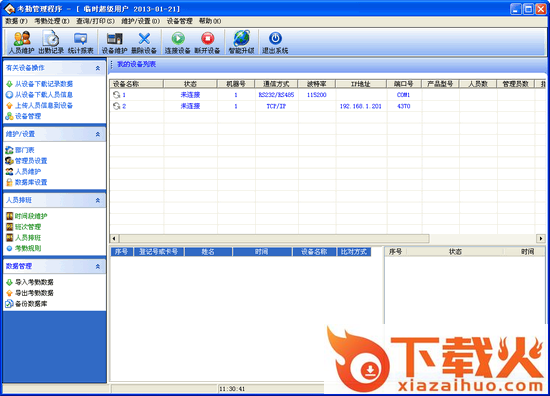Click 人员排班 icon under scheduling list

(9, 237)
